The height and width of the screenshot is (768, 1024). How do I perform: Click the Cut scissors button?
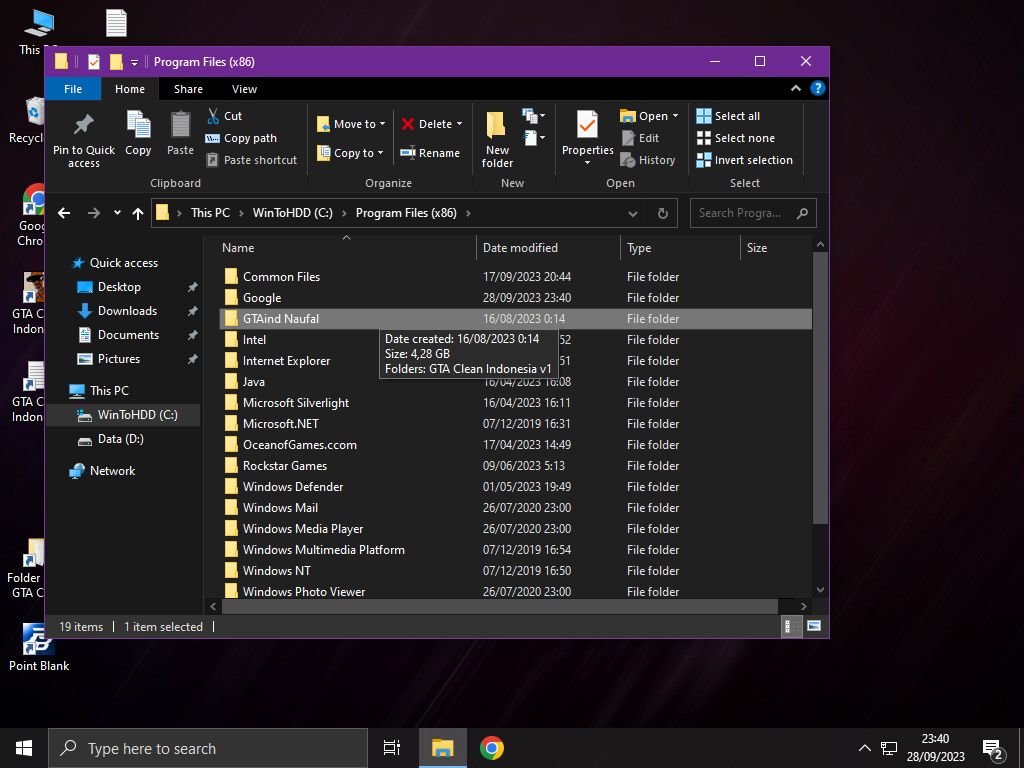(225, 116)
